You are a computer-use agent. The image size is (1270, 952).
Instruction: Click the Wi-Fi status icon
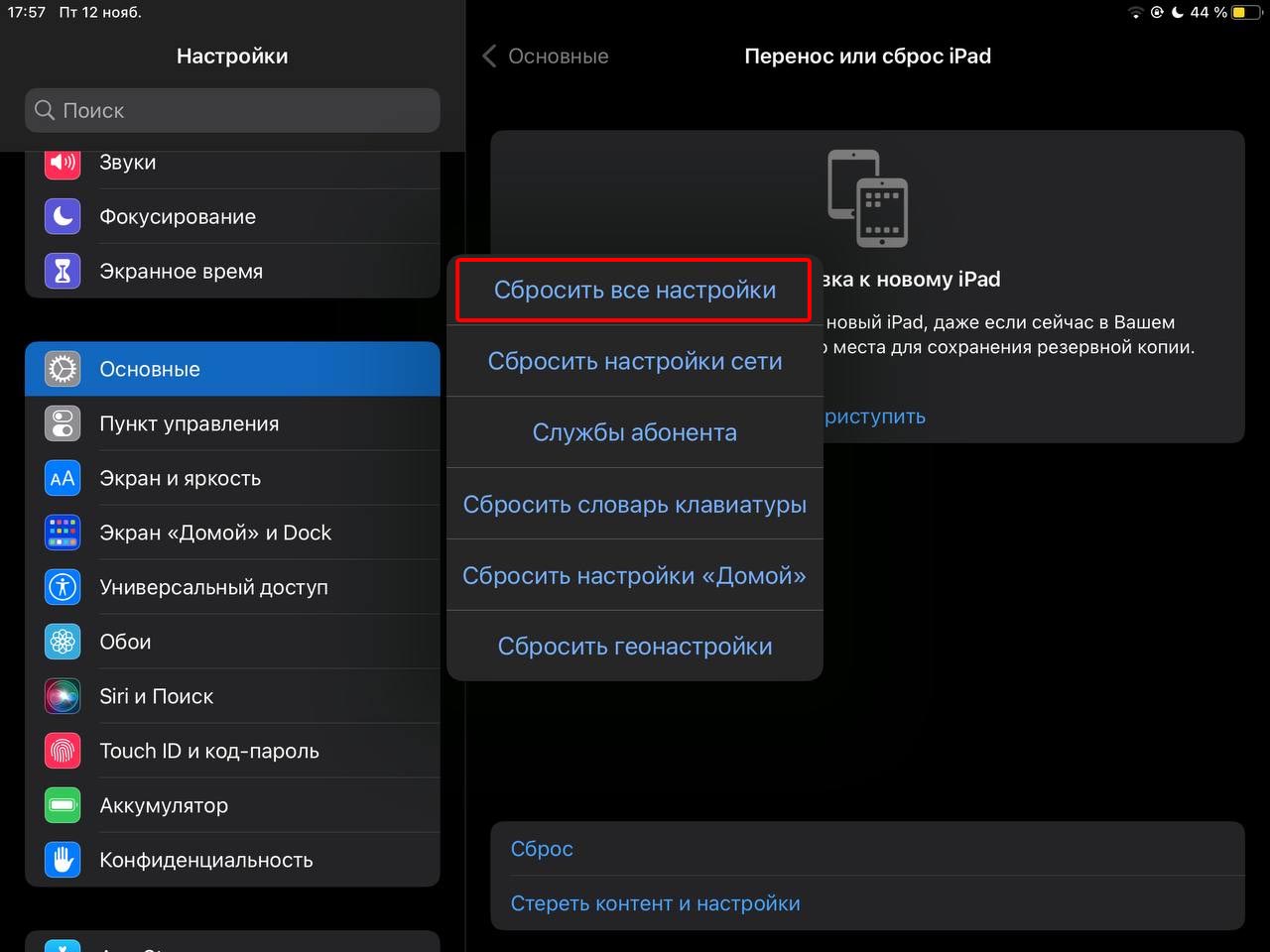1136,13
